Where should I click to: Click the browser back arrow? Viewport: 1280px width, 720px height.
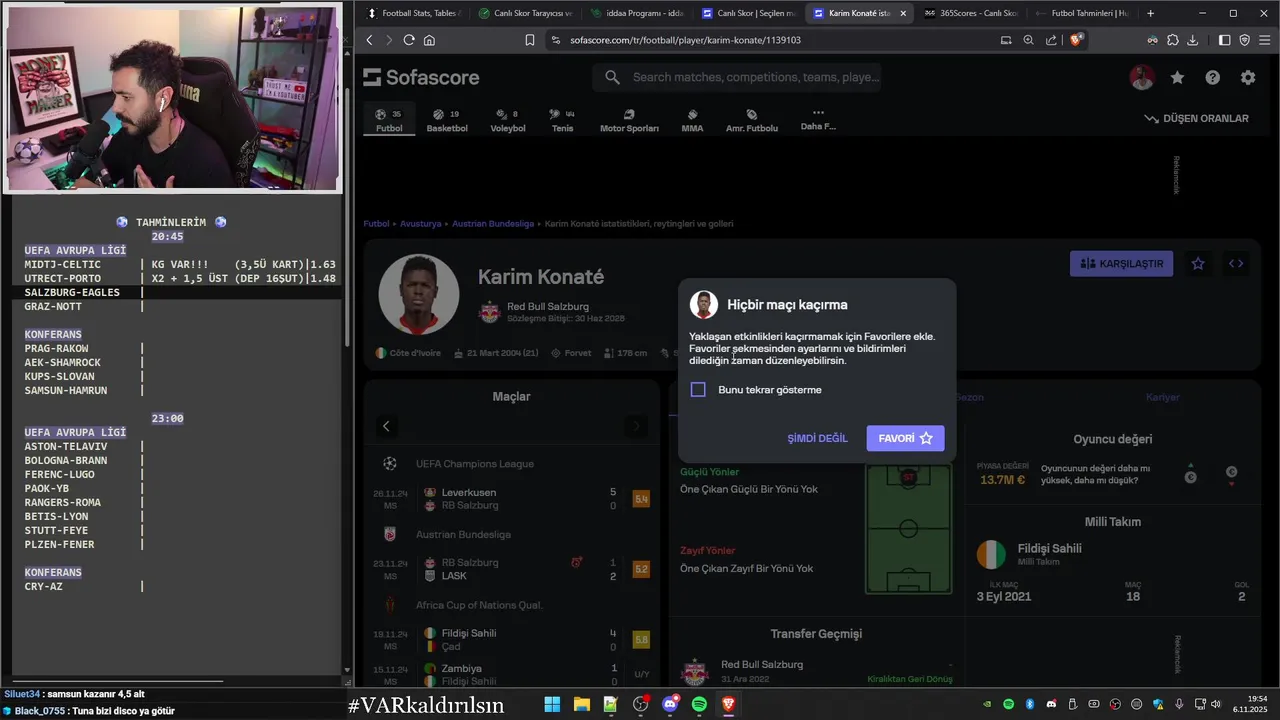pos(369,40)
